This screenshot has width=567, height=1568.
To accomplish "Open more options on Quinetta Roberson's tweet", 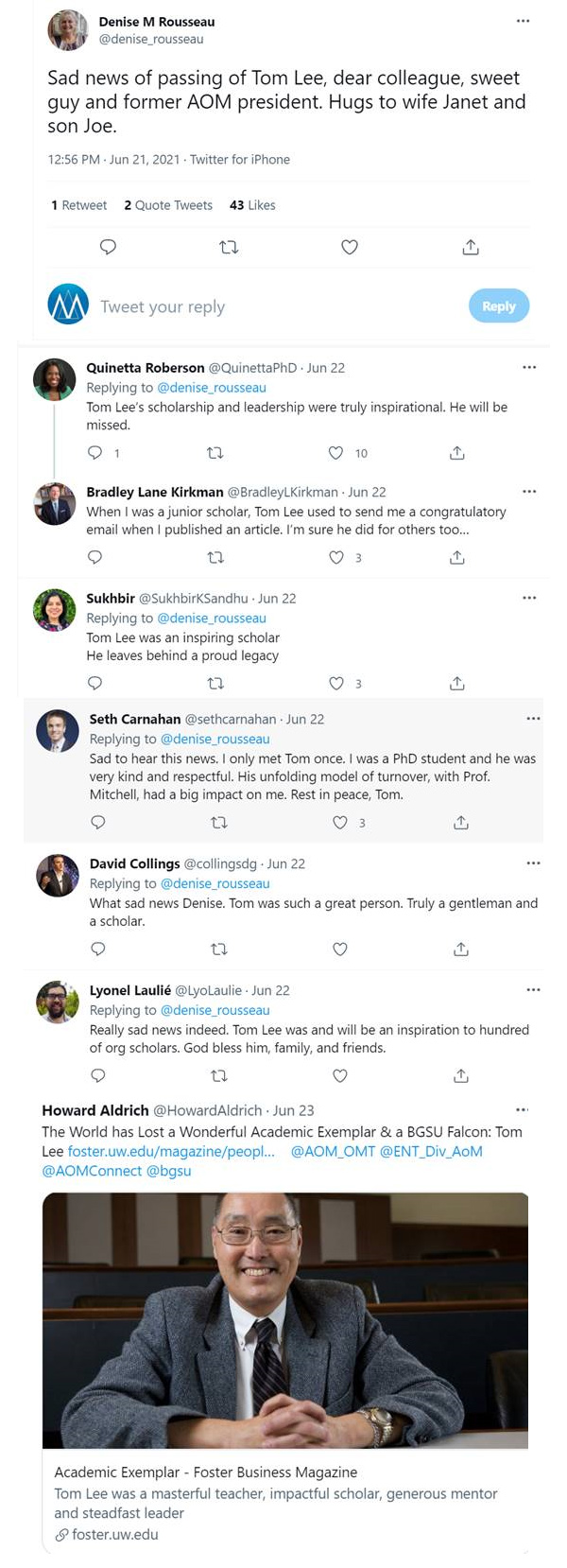I will pos(529,367).
